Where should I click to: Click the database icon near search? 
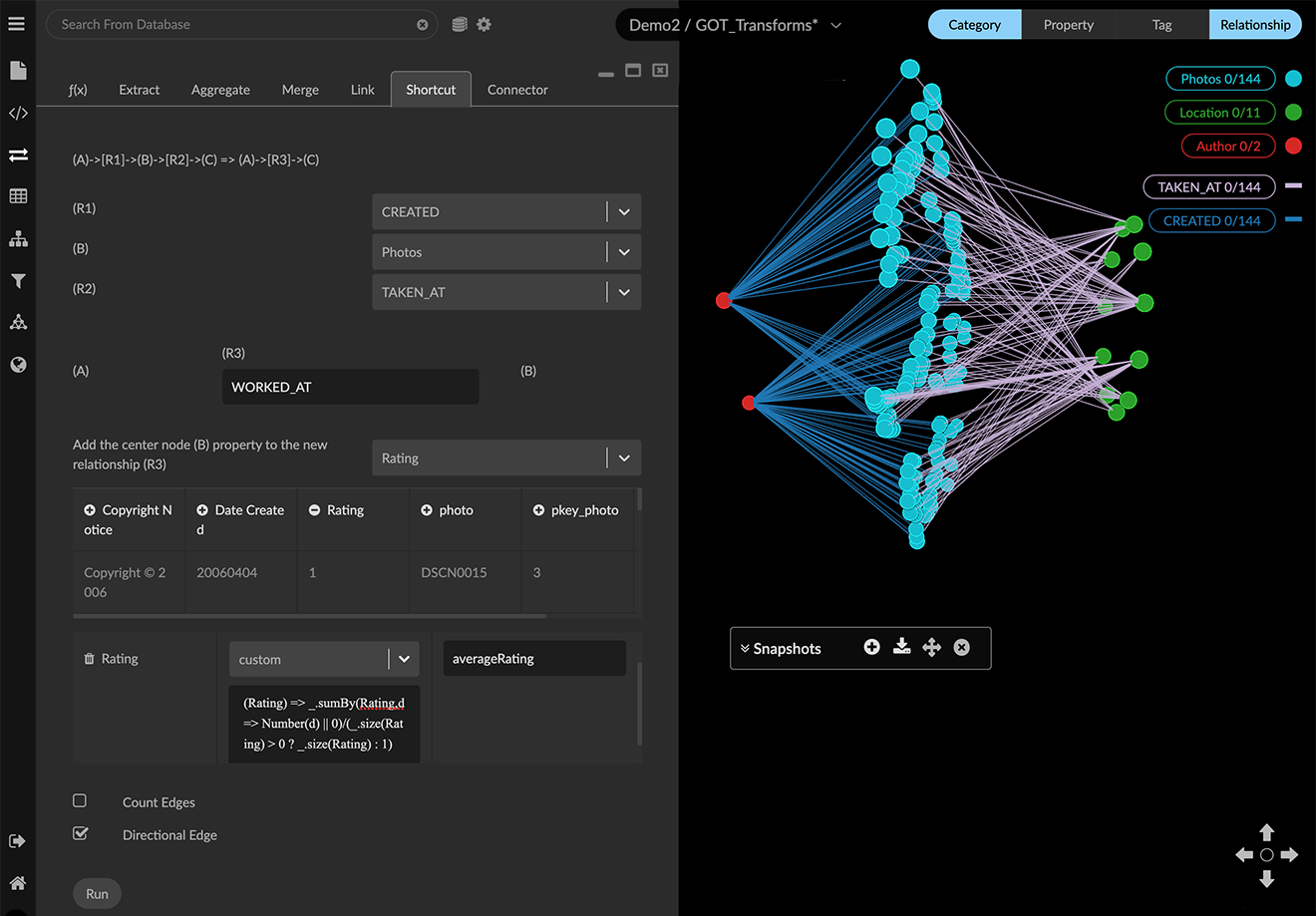[460, 24]
